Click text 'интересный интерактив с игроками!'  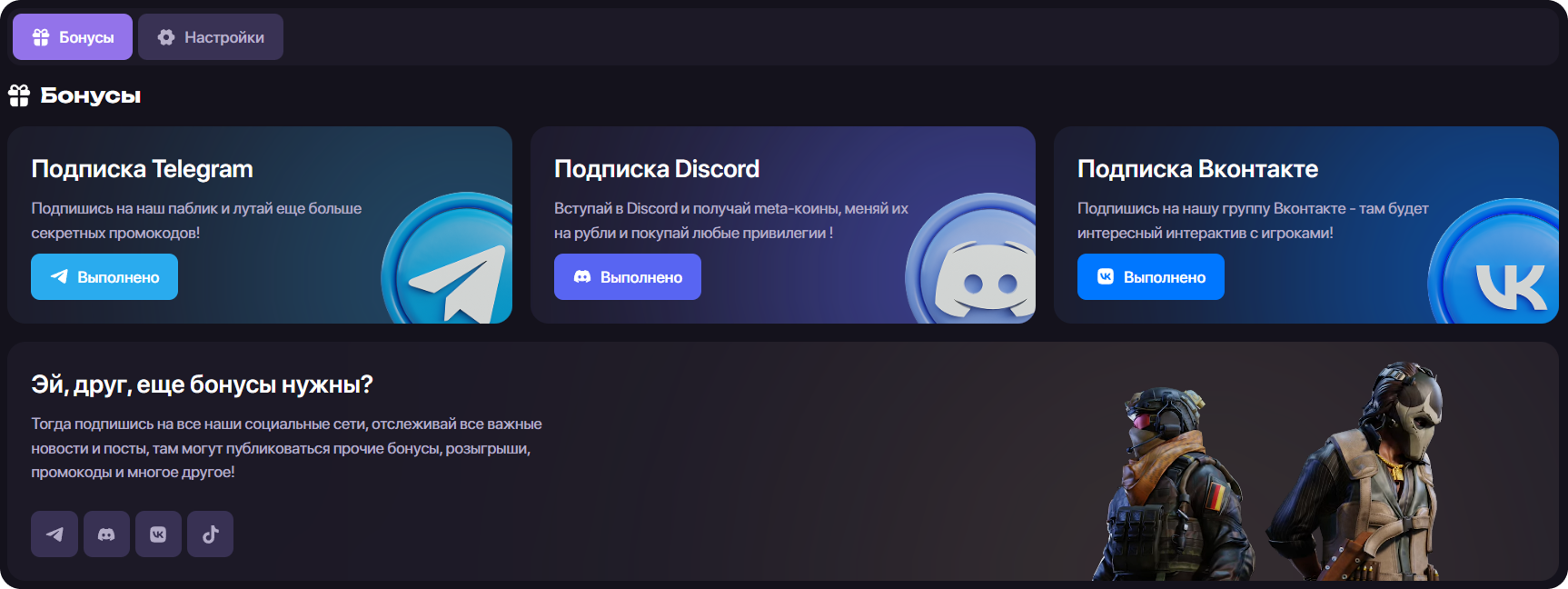click(1206, 233)
